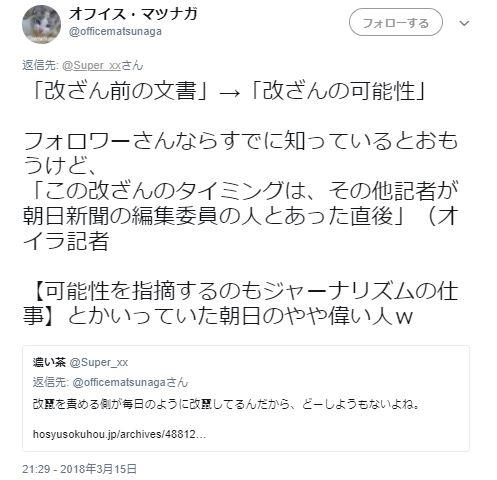Screen dimensions: 497x480
Task: Open the cat profile avatar image
Action: [x=41, y=24]
